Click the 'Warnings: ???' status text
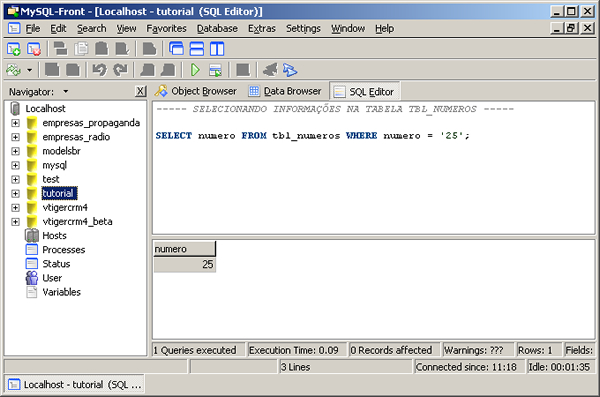 pos(473,350)
